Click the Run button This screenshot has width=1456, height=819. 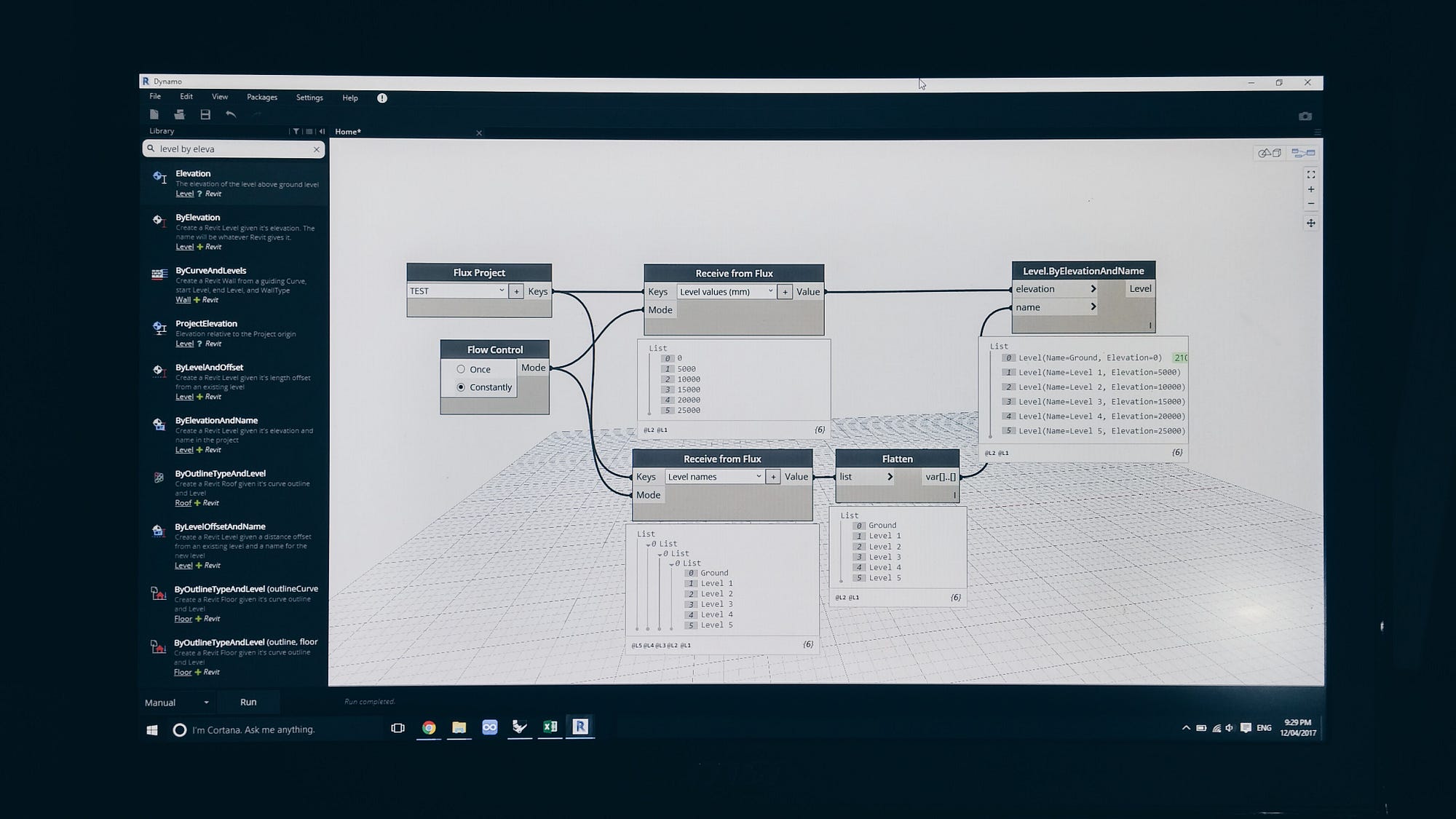pos(248,703)
